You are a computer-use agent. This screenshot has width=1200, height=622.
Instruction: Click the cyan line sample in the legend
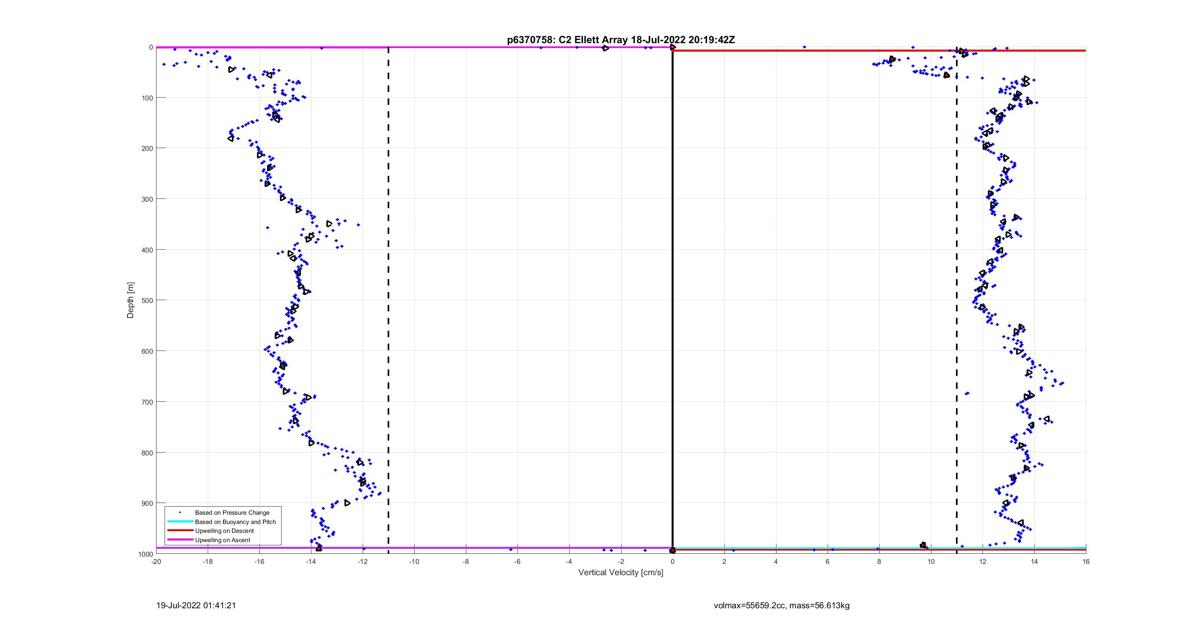click(179, 522)
